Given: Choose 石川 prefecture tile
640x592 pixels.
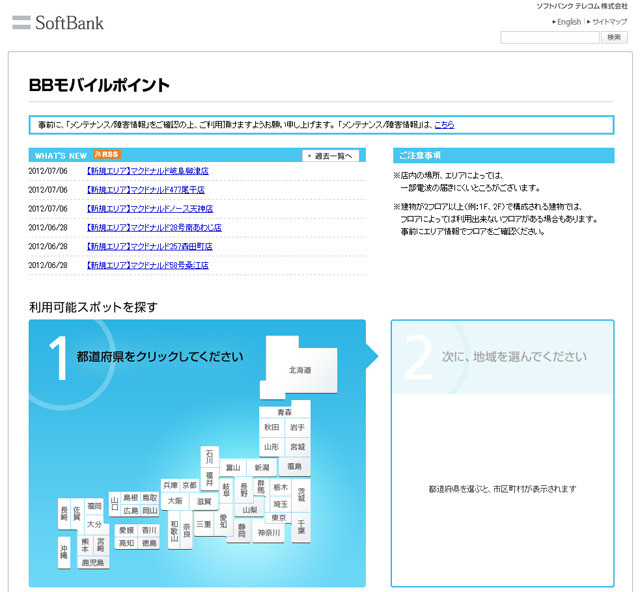Looking at the screenshot, I should [x=209, y=456].
